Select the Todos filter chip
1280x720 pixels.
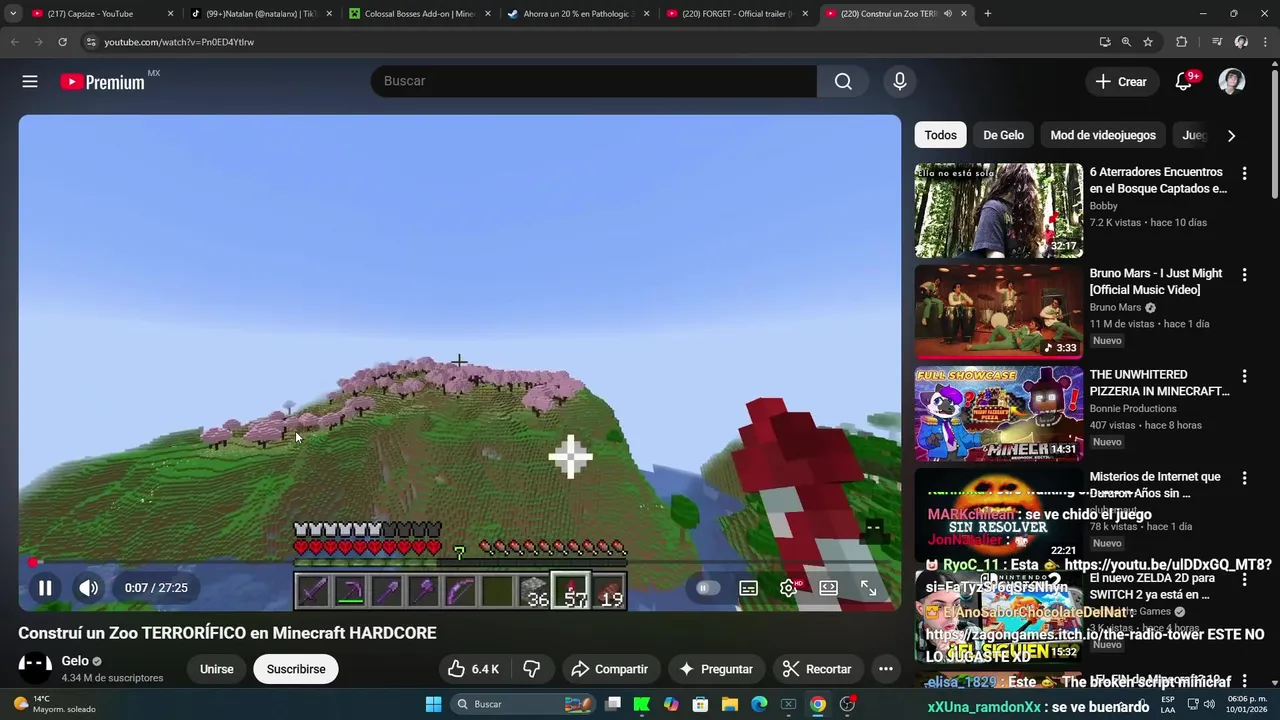coord(940,135)
